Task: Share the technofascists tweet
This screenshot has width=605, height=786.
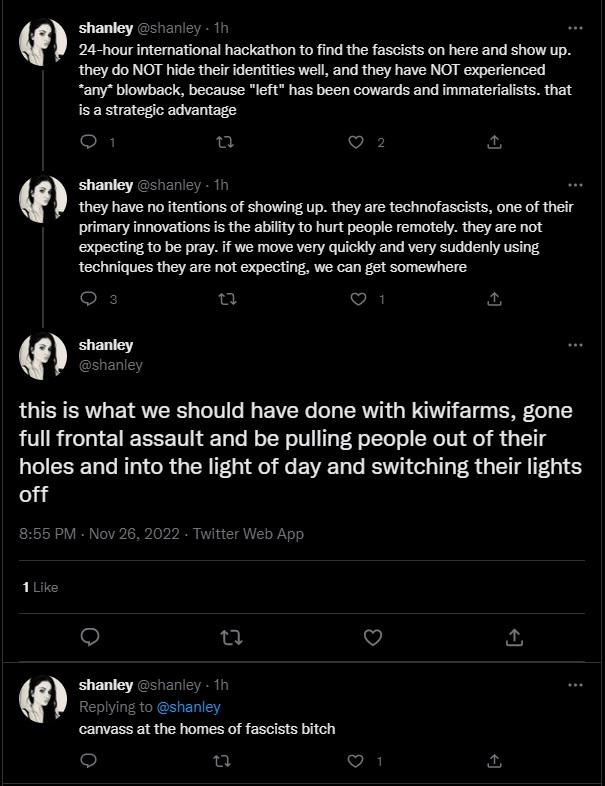Action: [493, 299]
